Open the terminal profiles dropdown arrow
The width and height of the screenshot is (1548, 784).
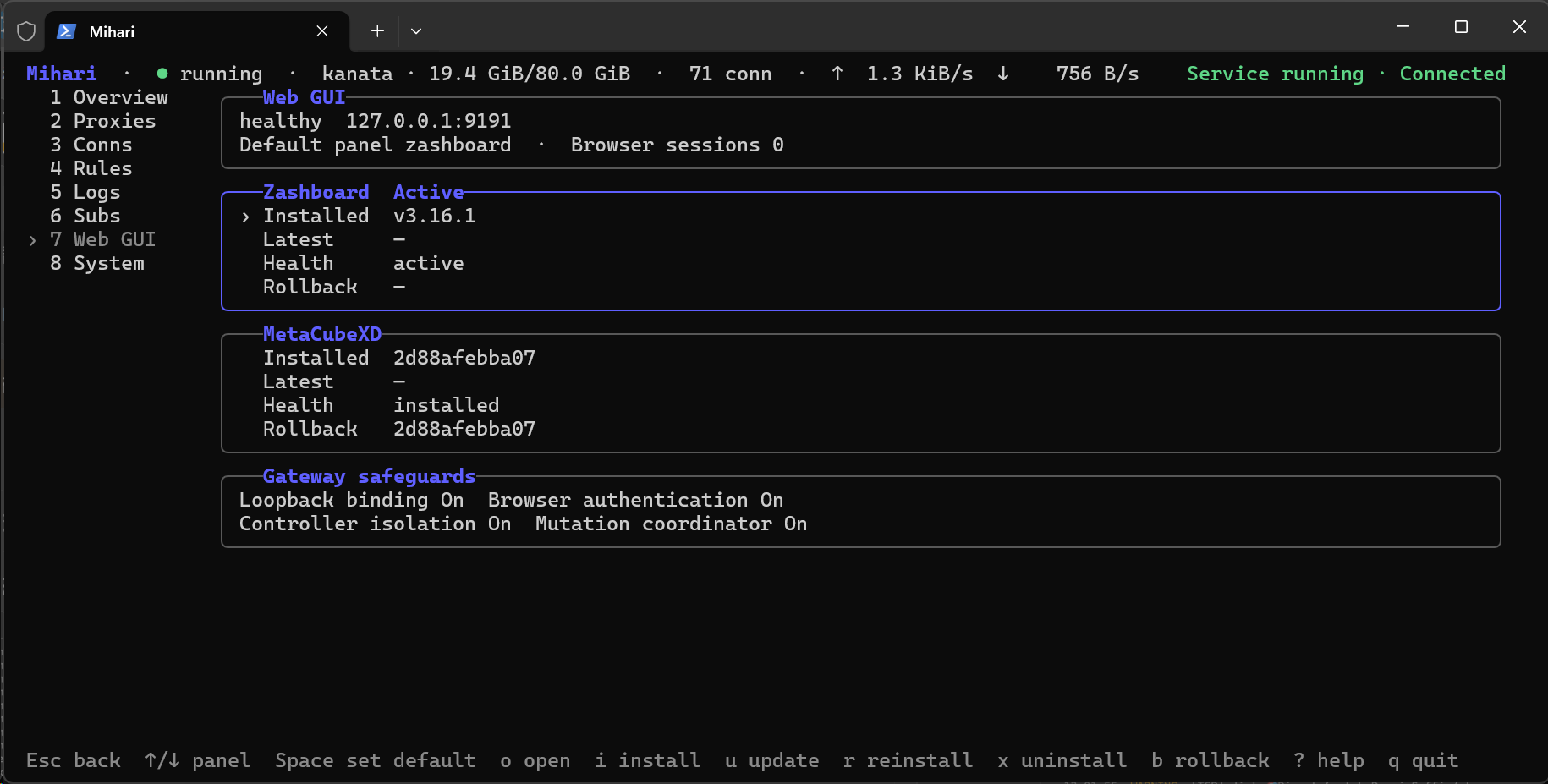pyautogui.click(x=416, y=31)
